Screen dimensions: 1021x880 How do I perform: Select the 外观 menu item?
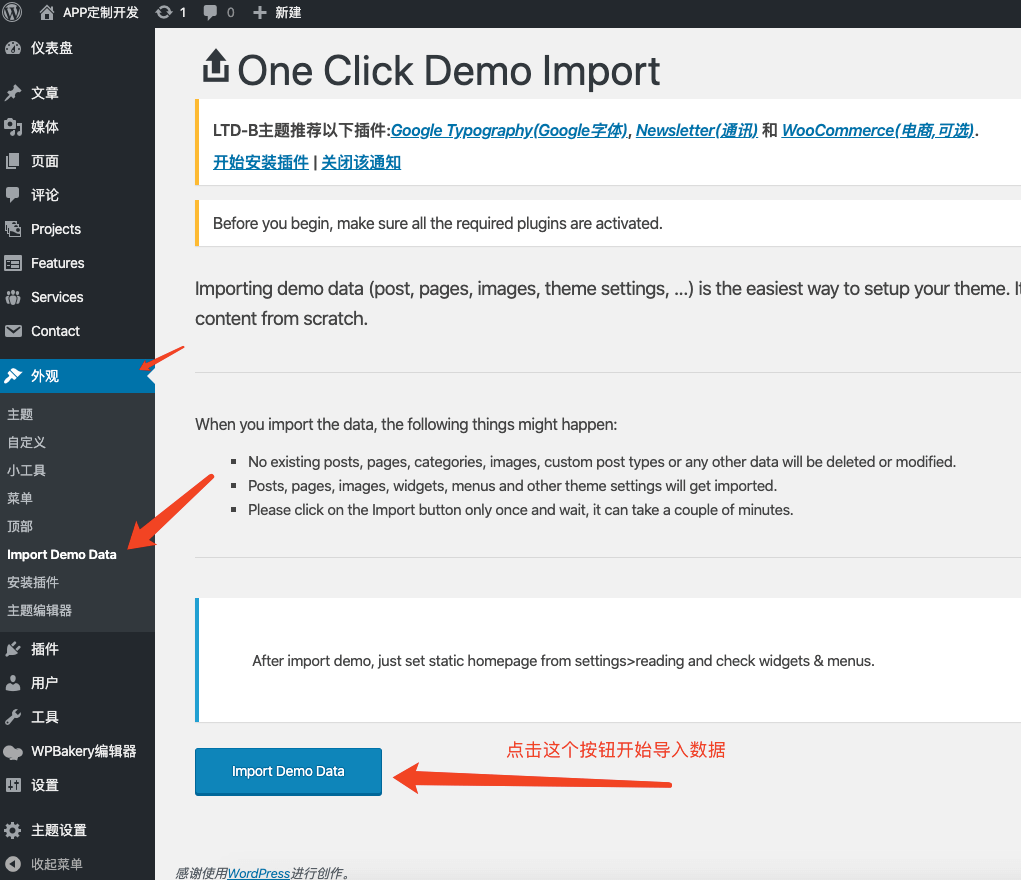pyautogui.click(x=77, y=376)
